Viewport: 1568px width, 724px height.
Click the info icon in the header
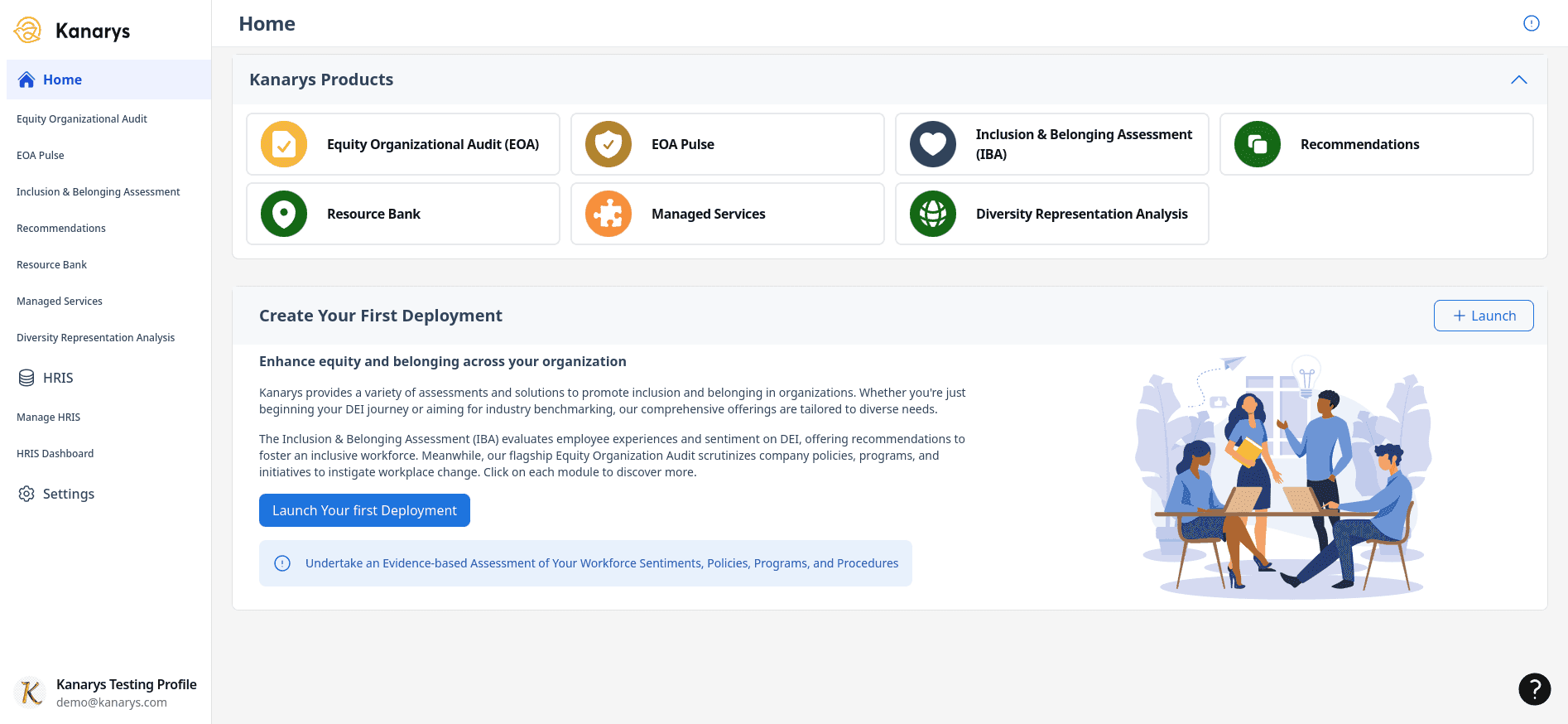click(1531, 23)
